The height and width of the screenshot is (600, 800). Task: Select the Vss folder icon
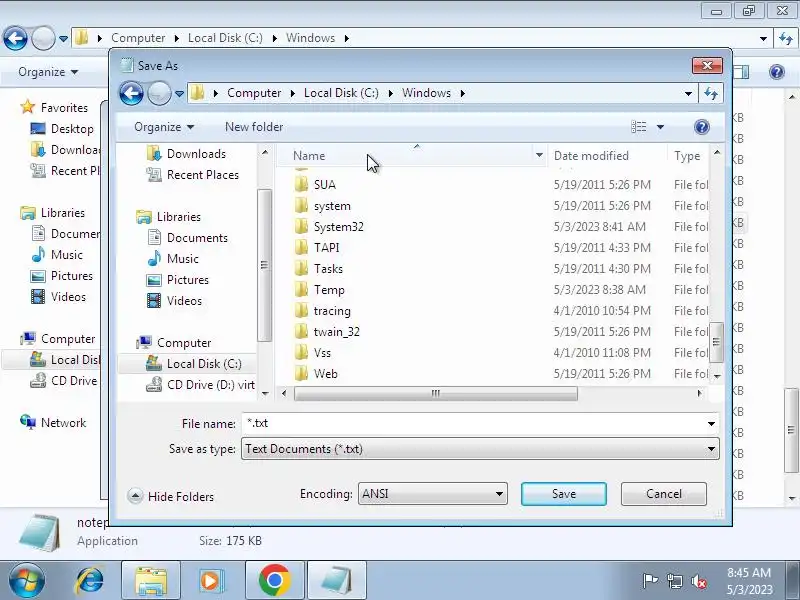(x=302, y=353)
